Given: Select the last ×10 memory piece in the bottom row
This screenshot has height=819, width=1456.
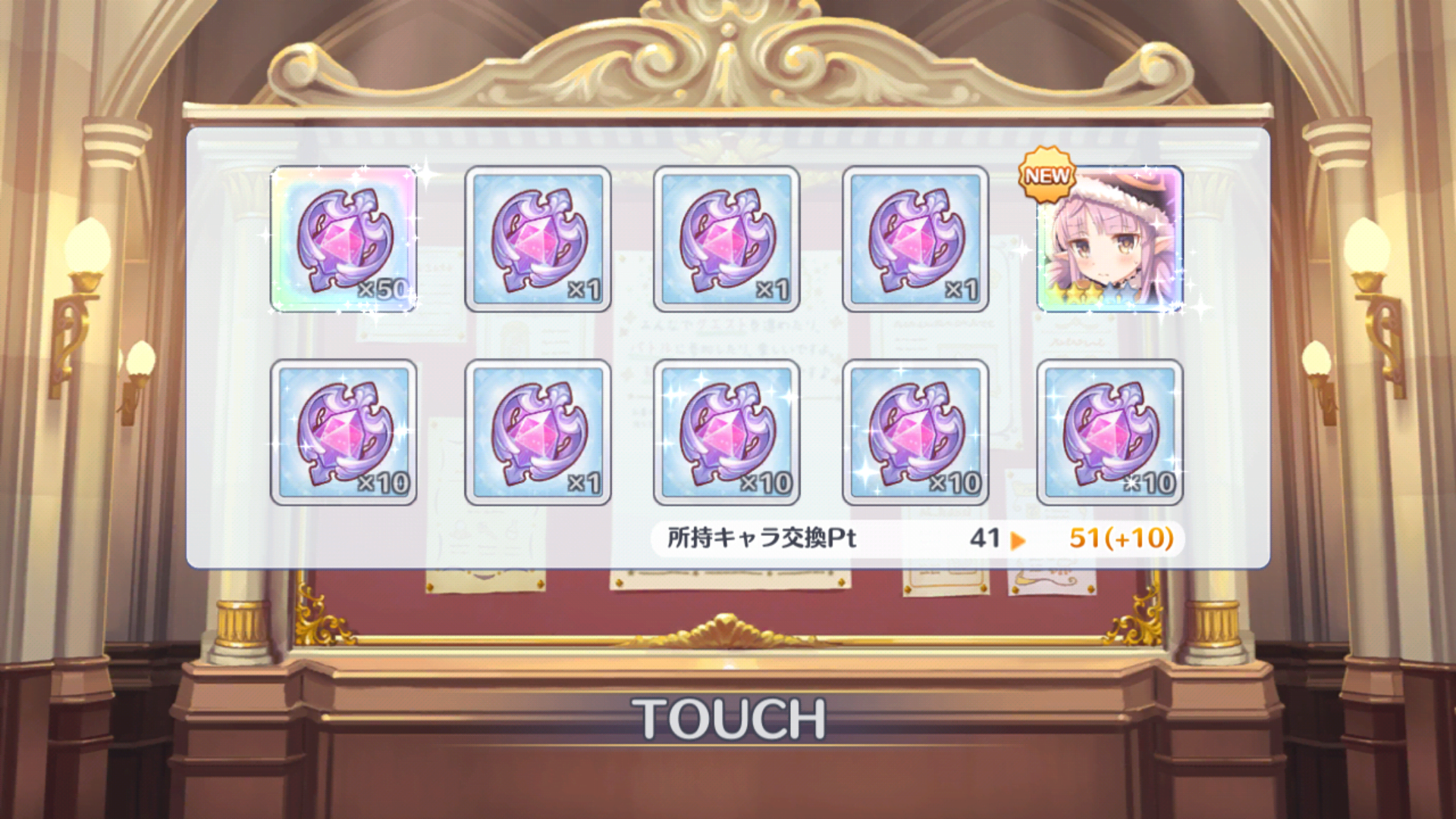Looking at the screenshot, I should tap(1109, 432).
